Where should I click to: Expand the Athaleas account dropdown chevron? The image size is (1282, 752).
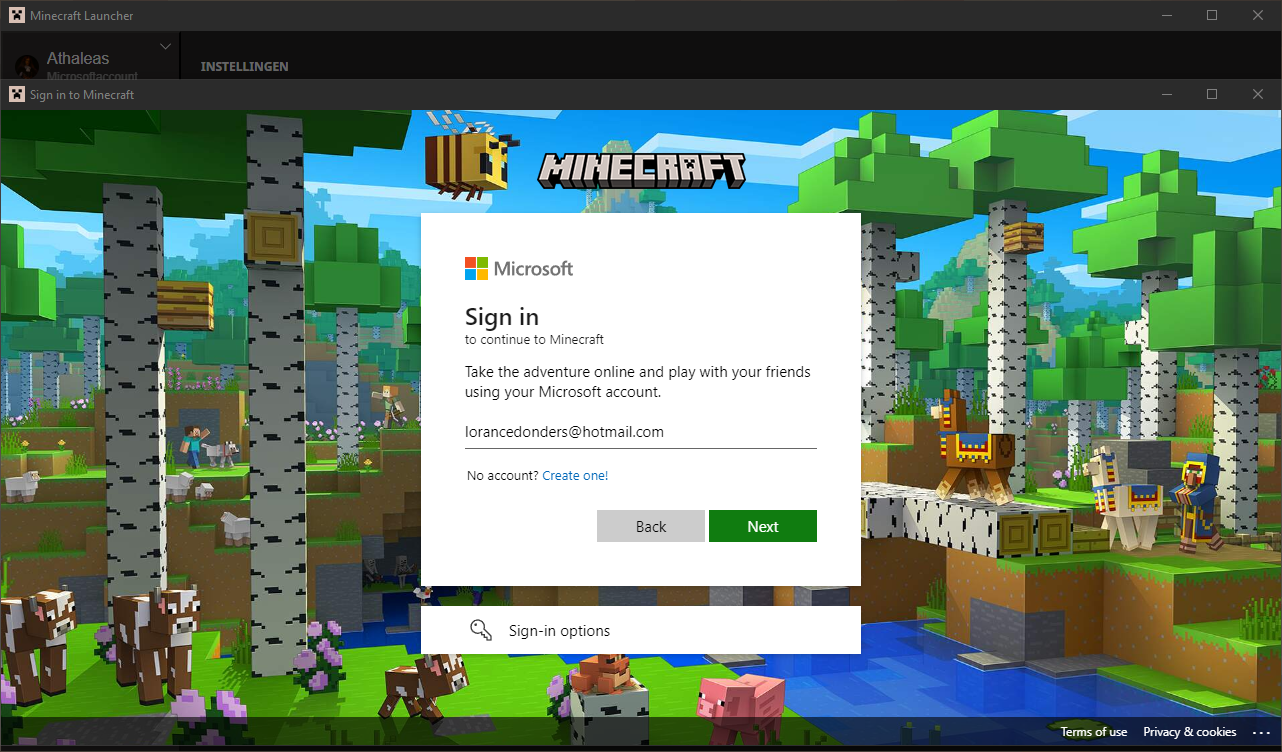(166, 47)
